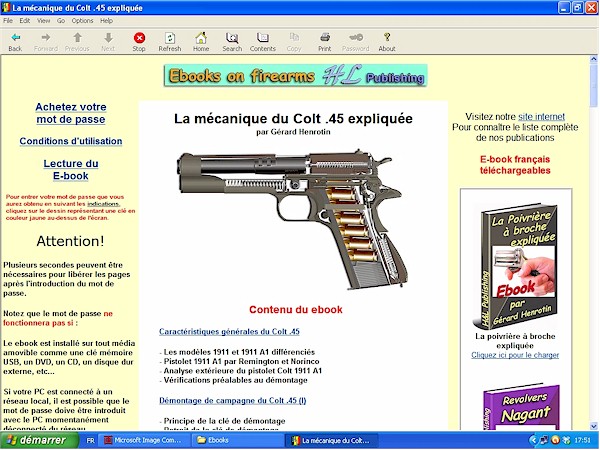Switch to the Ebooks folder taskbar item
Image resolution: width=600 pixels, height=450 pixels.
pyautogui.click(x=237, y=440)
